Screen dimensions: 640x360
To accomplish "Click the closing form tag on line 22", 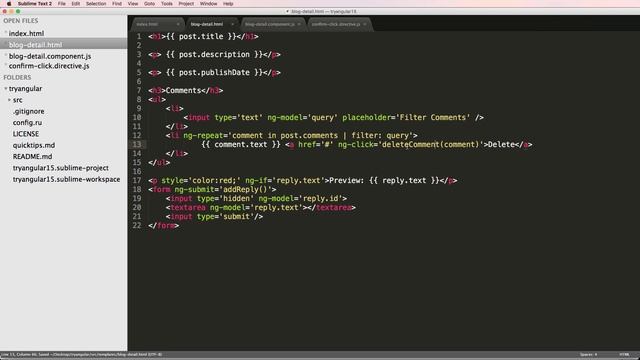I will tap(164, 225).
